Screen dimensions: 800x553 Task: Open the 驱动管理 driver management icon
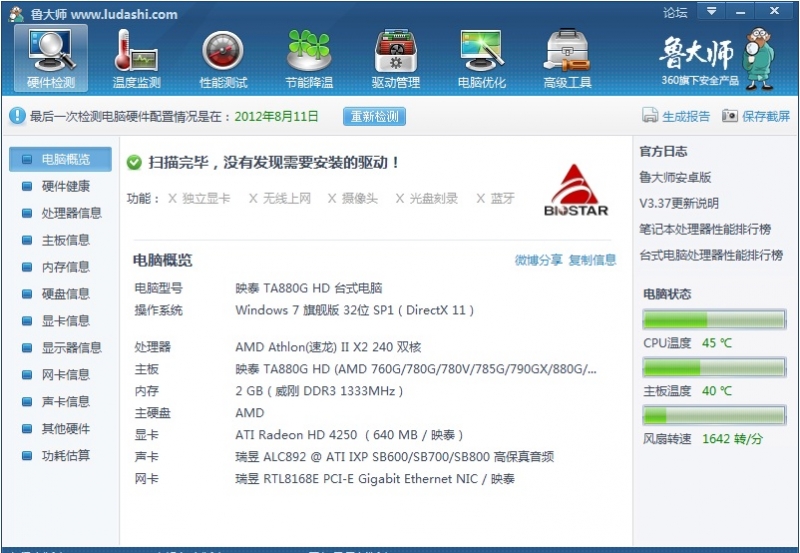pos(396,57)
